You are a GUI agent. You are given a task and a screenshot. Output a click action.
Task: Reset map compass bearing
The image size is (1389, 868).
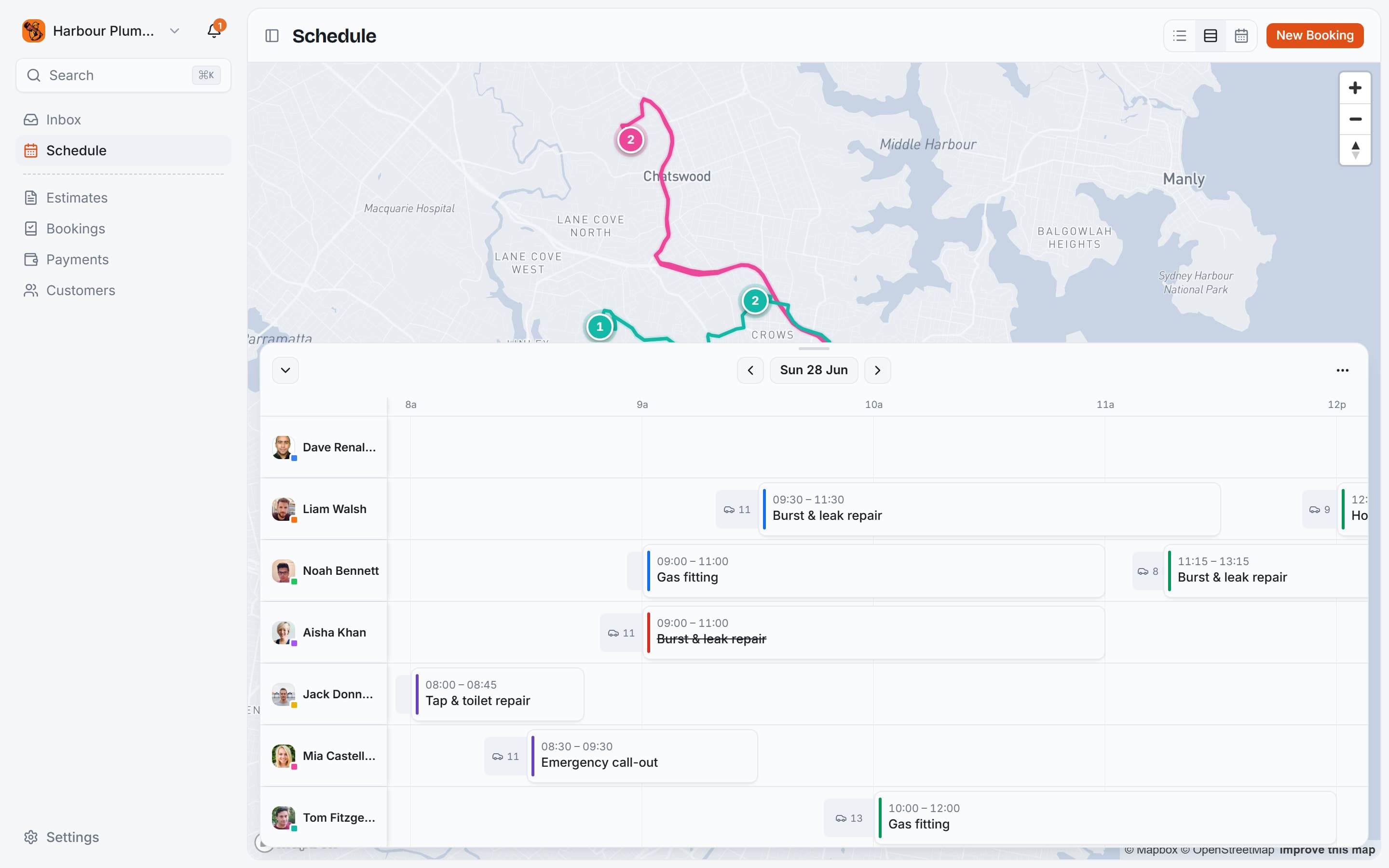click(1355, 150)
